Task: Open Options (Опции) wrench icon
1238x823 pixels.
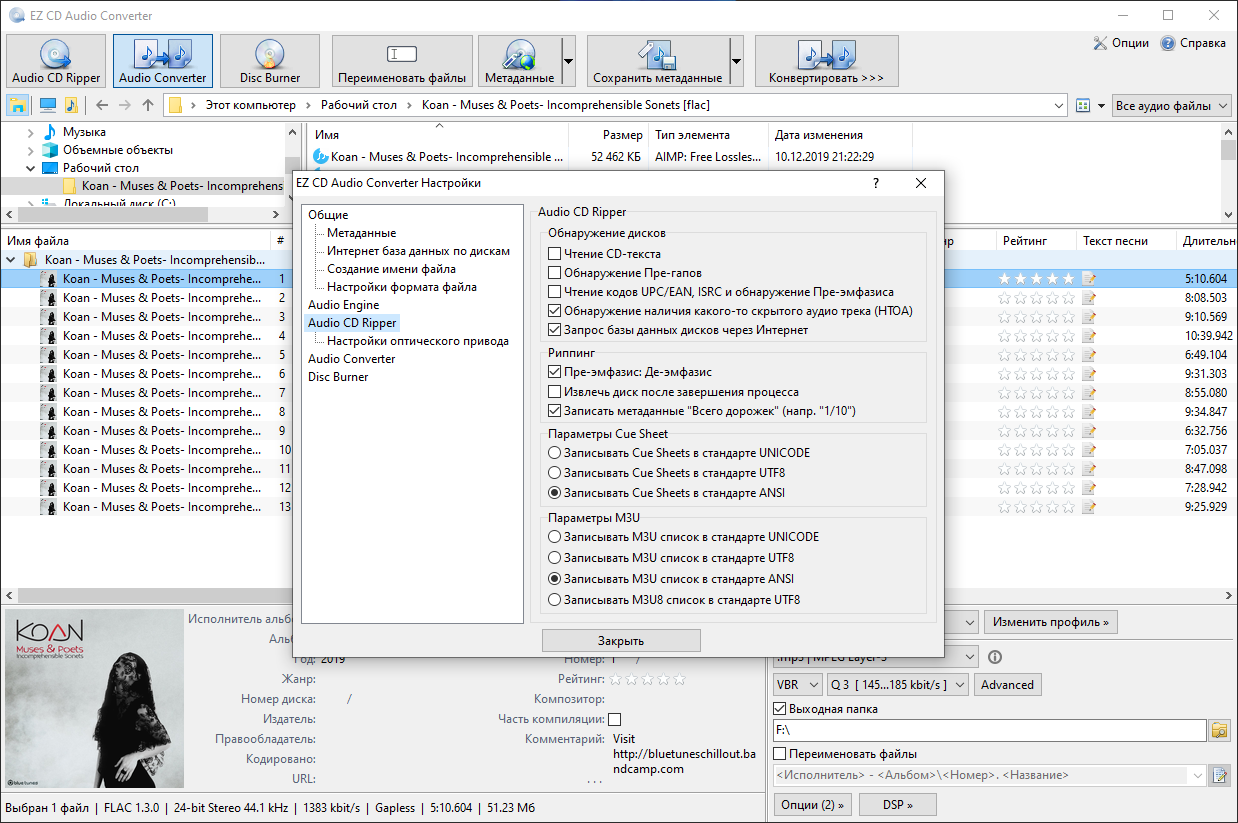Action: click(x=1121, y=43)
